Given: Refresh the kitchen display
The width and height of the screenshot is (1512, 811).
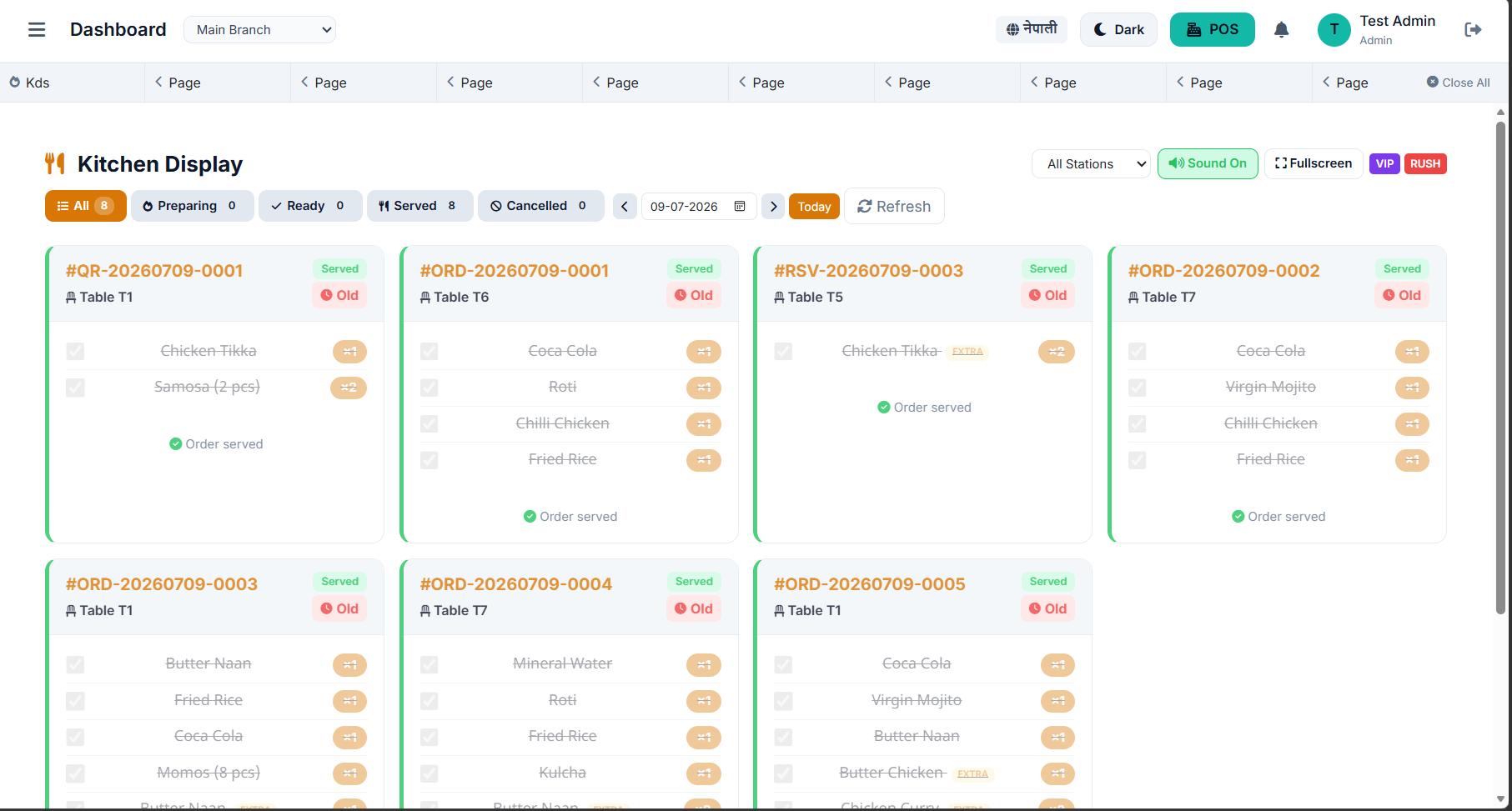Looking at the screenshot, I should point(894,206).
